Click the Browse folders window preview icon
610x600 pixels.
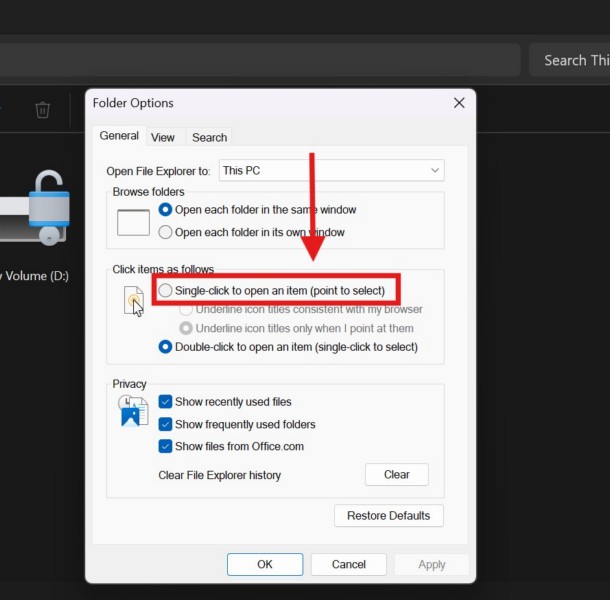pos(133,221)
